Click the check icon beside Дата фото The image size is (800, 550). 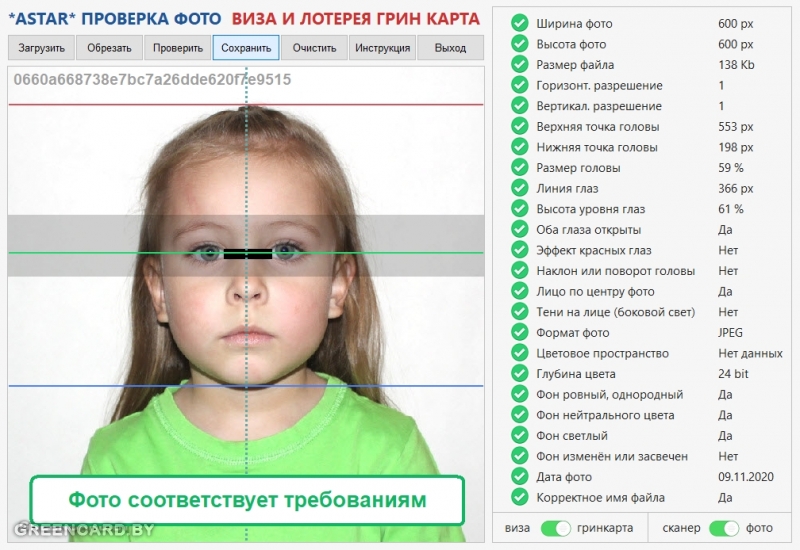click(x=519, y=477)
